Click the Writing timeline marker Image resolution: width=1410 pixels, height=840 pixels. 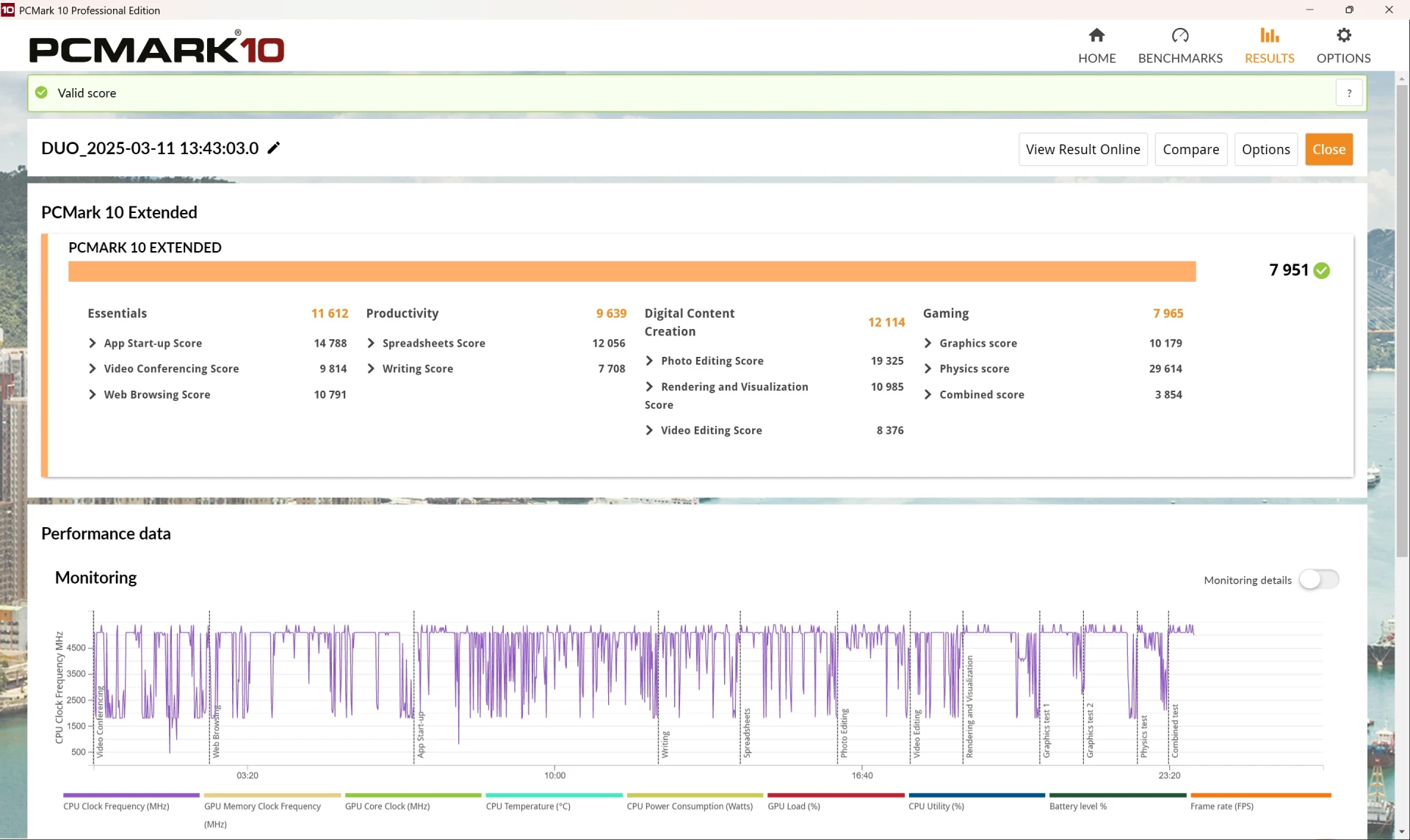point(665,744)
